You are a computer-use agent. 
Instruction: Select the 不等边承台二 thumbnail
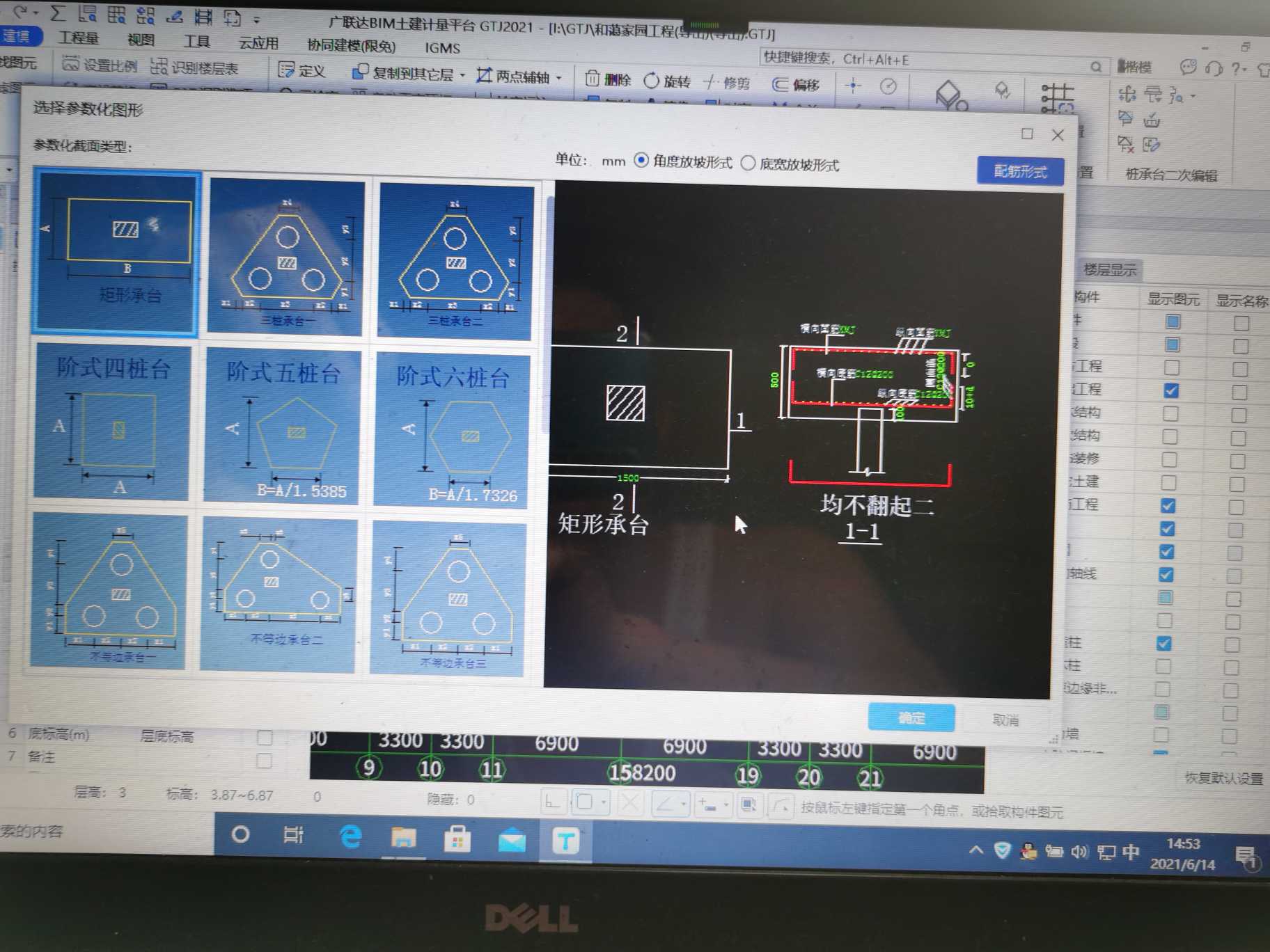[x=278, y=595]
